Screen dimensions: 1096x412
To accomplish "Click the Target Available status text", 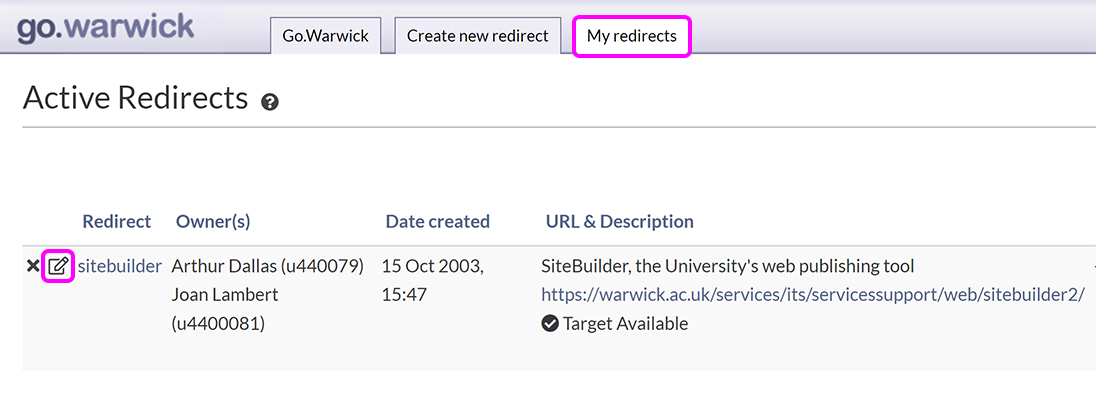I will (625, 323).
